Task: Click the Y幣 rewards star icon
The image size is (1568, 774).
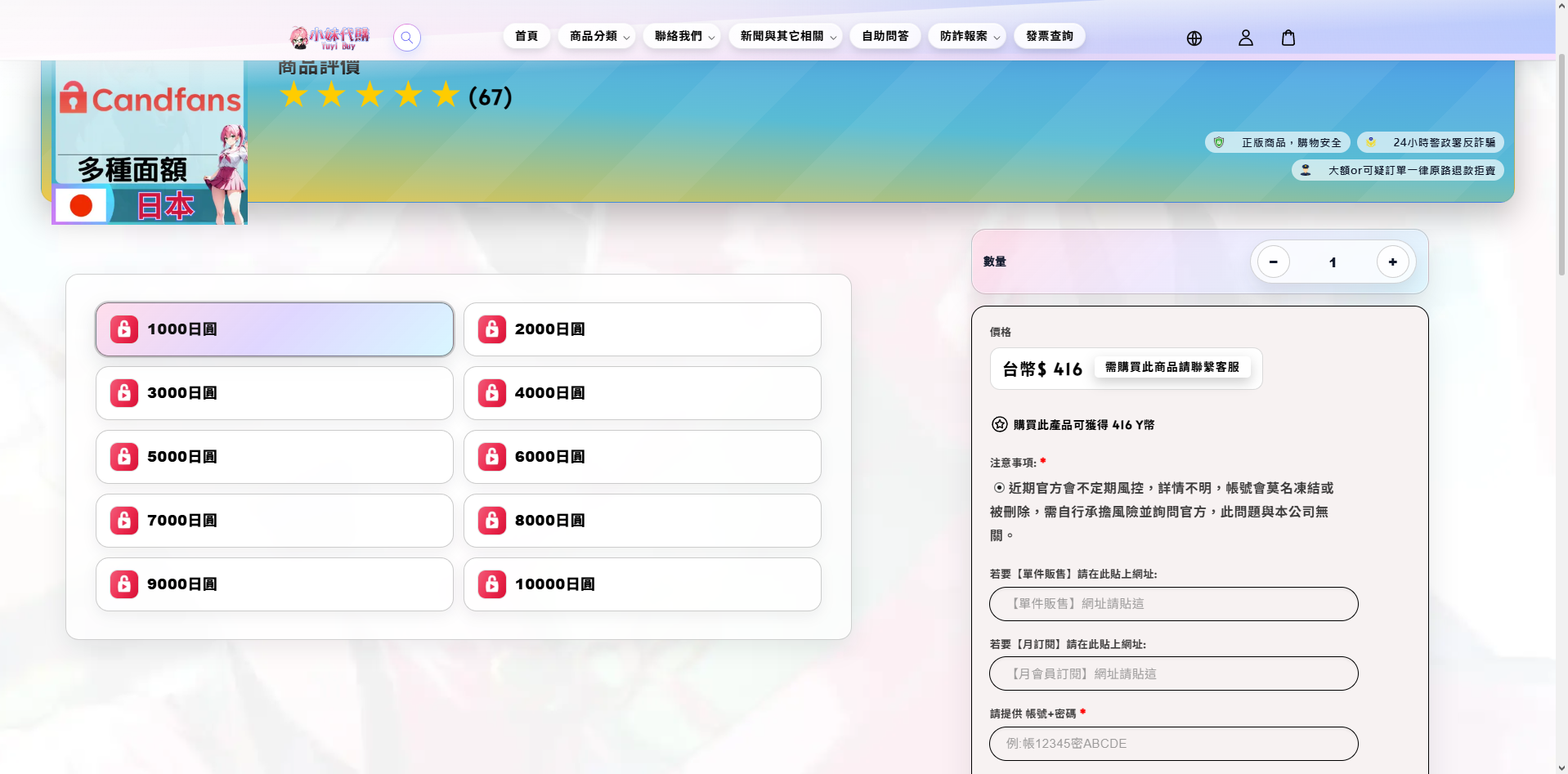Action: coord(998,424)
